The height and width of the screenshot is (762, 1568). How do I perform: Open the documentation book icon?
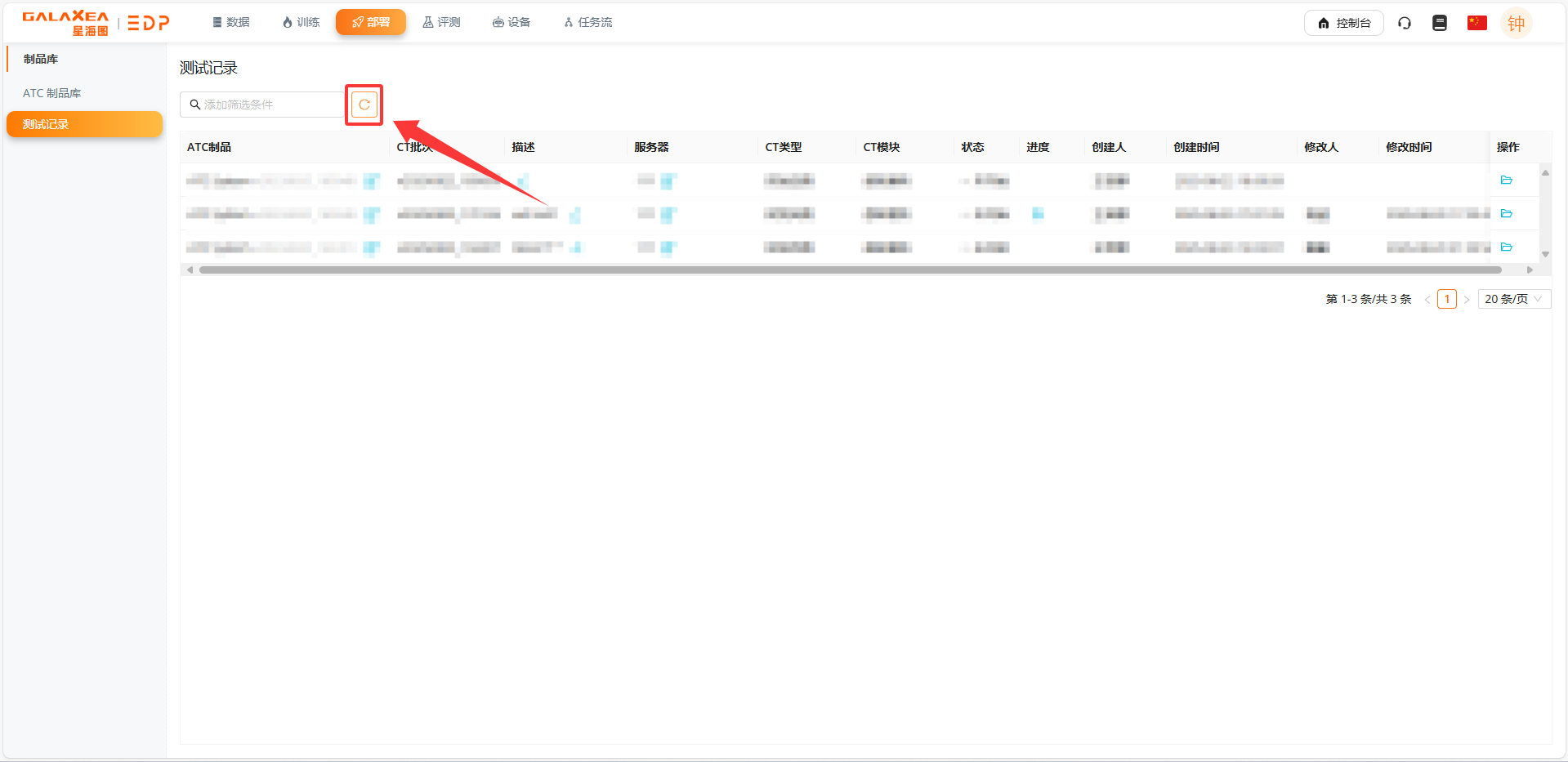[1440, 23]
